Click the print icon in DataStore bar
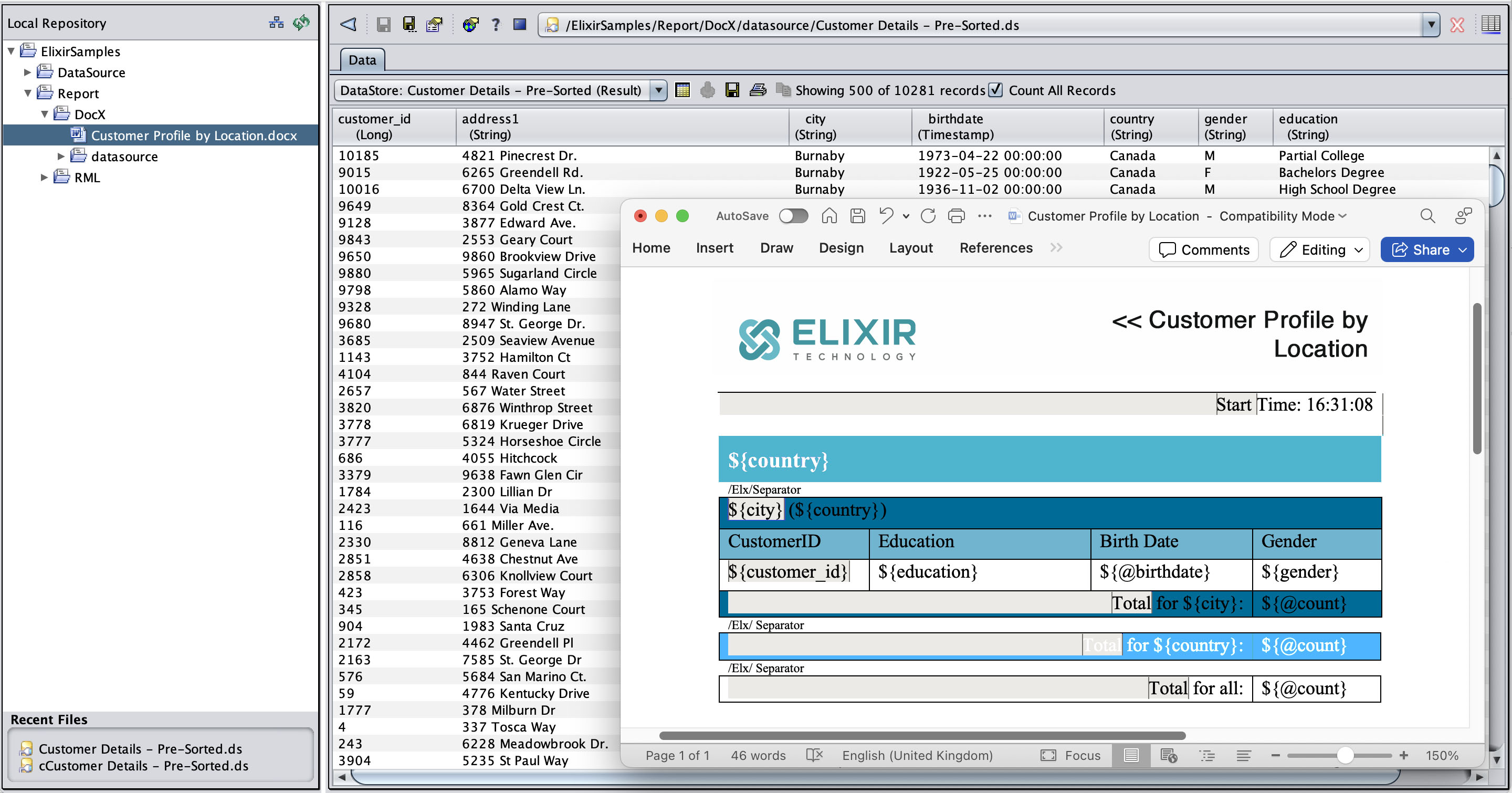Image resolution: width=1512 pixels, height=793 pixels. (x=758, y=90)
